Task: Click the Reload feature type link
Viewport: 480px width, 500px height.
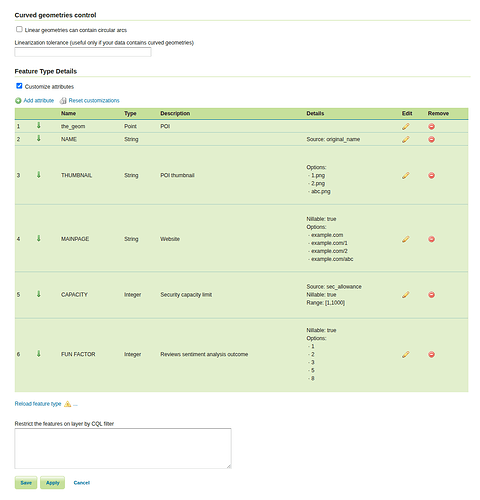Action: pos(38,404)
